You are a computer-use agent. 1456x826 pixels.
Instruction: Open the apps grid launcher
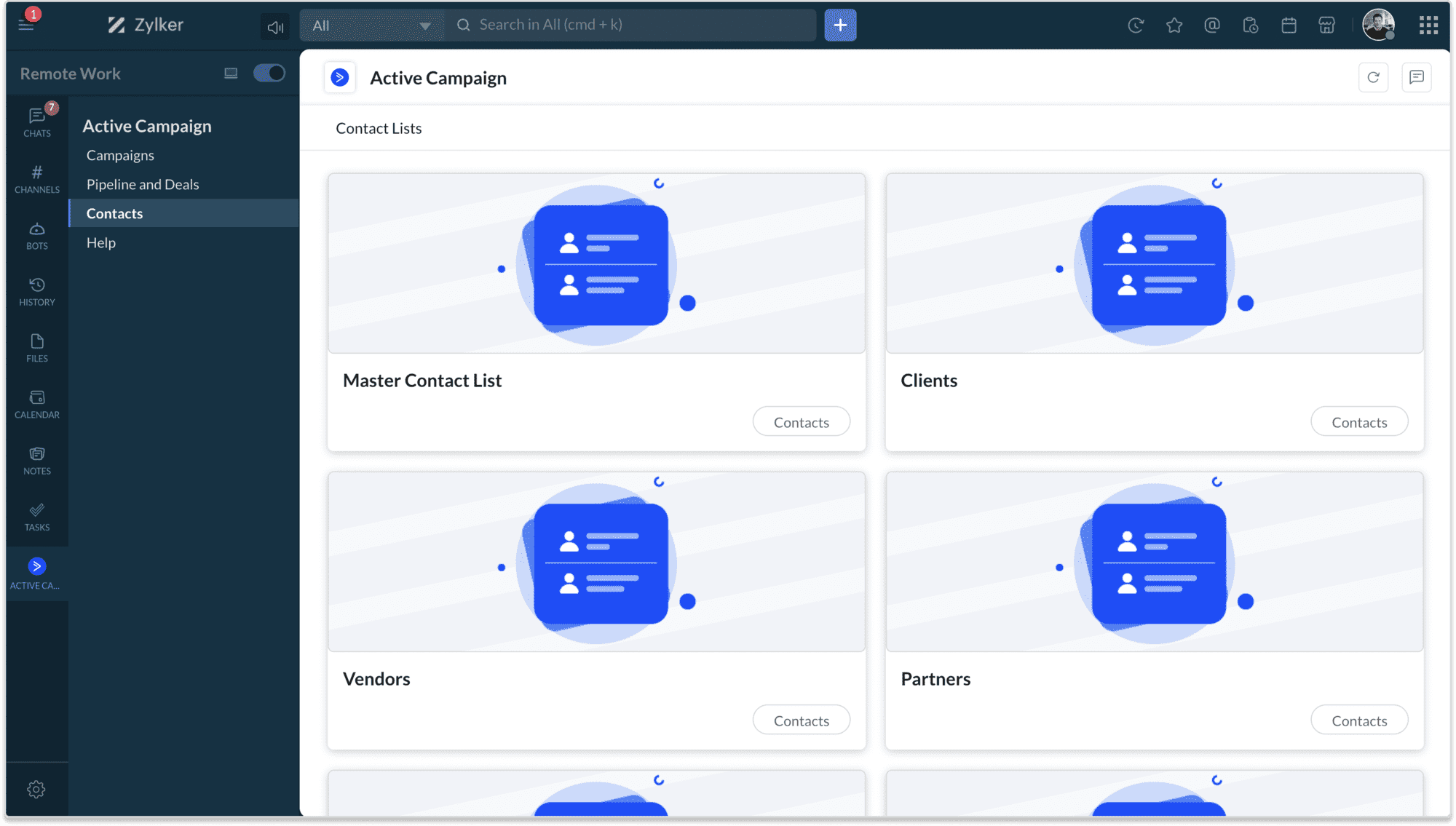(1428, 25)
